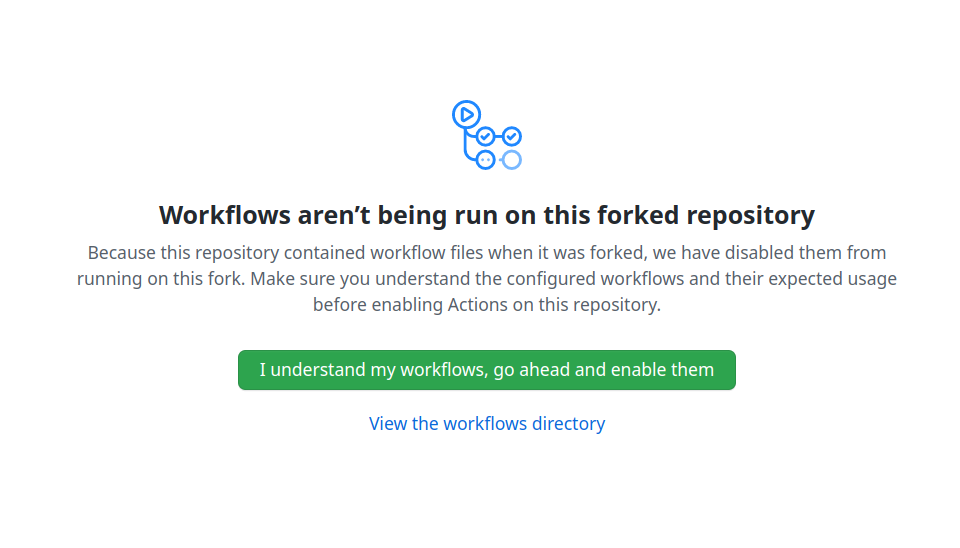Click the faded empty circle in the workflow icon

click(x=511, y=159)
